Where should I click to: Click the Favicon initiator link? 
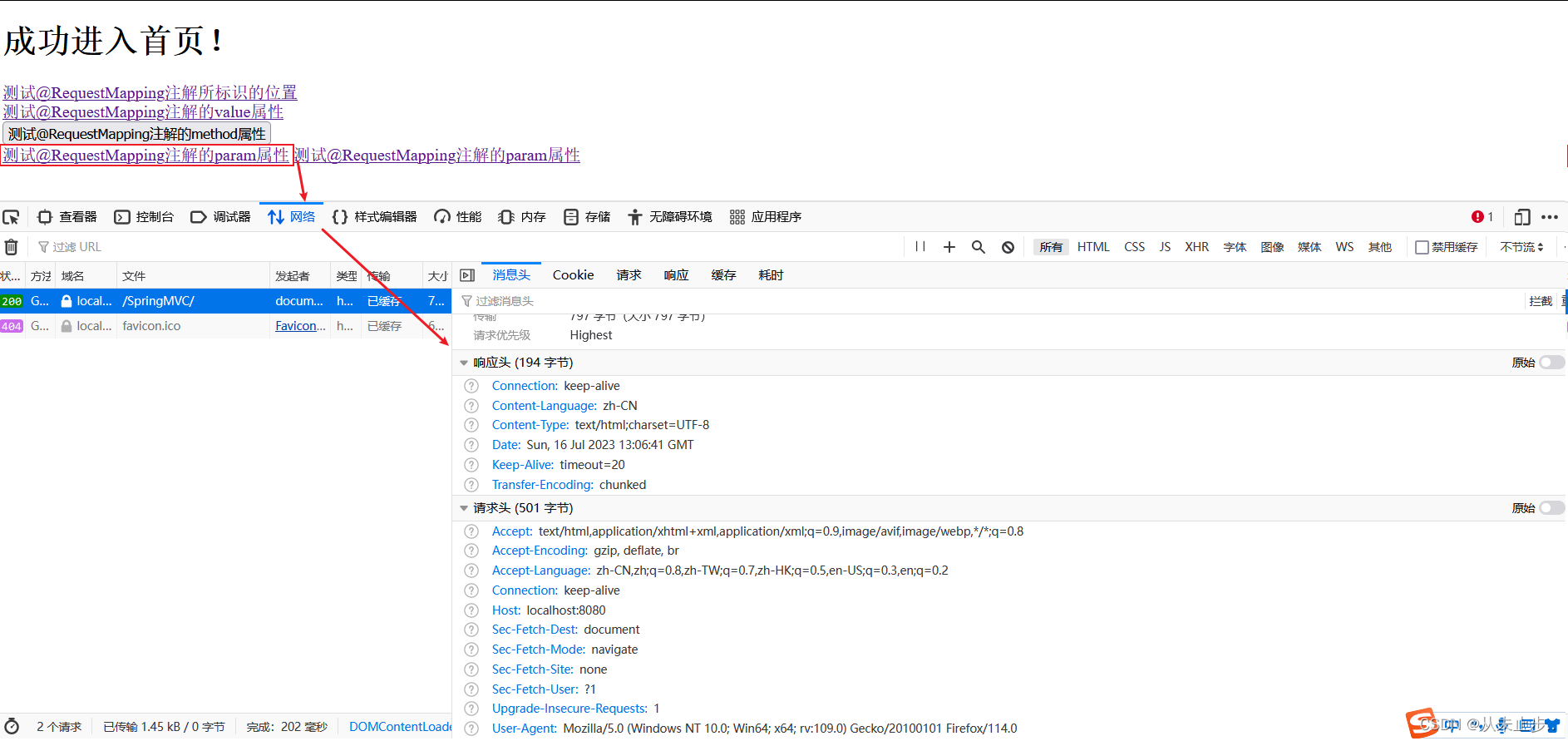(300, 326)
